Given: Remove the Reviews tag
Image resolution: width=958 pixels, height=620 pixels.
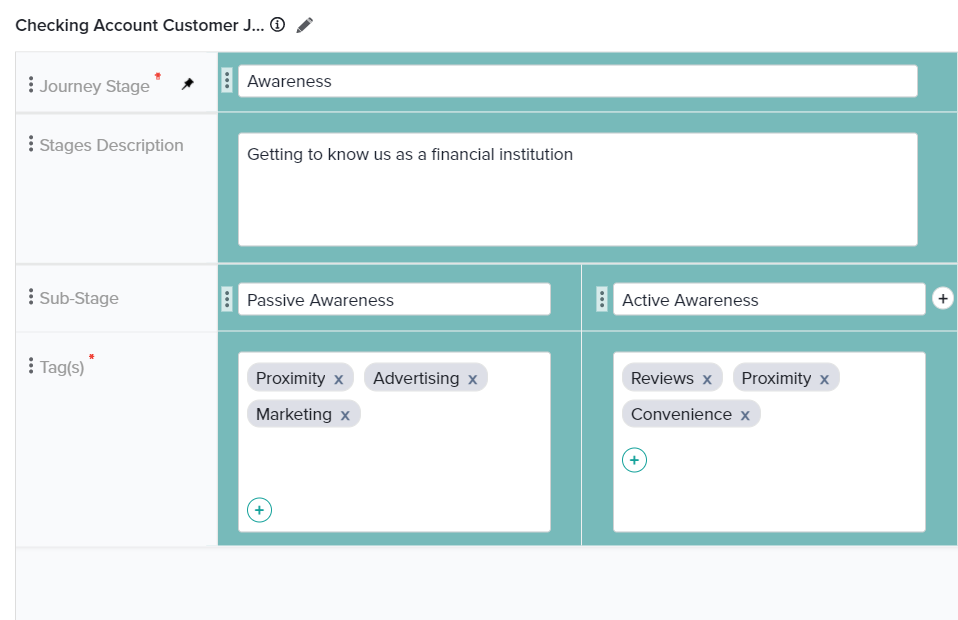Looking at the screenshot, I should (x=707, y=379).
